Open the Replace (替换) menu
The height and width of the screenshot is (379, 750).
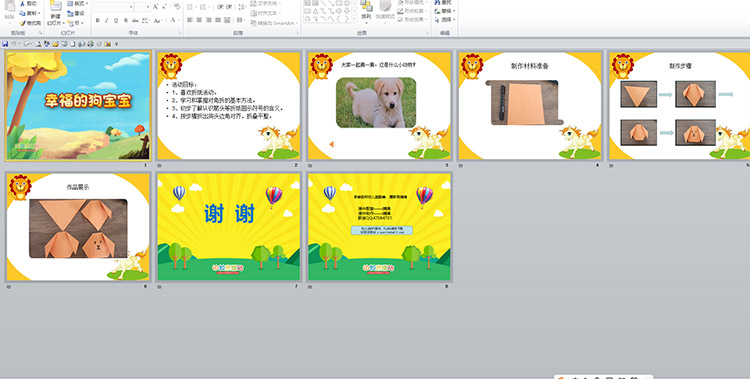[x=445, y=11]
